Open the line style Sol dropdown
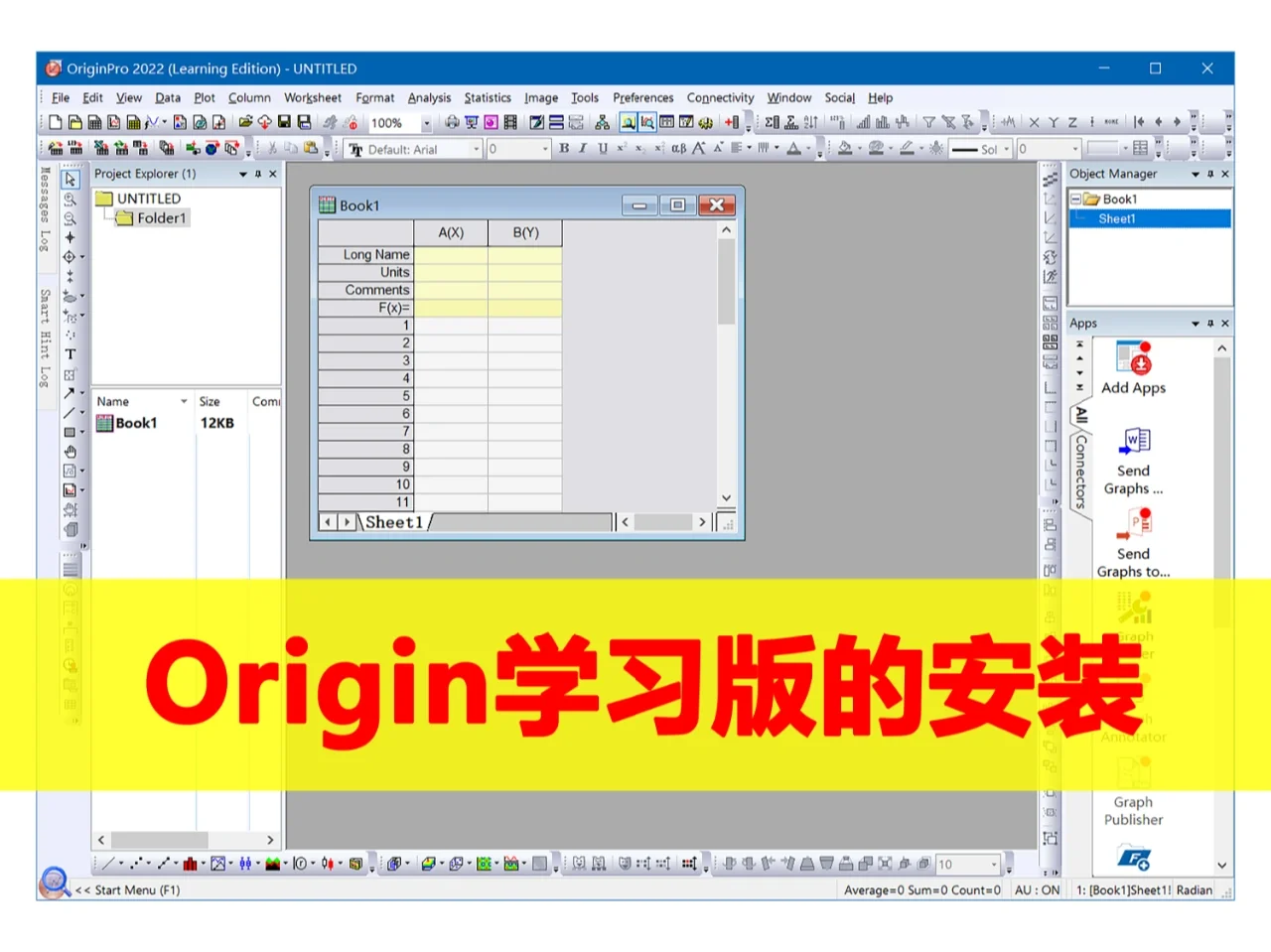The width and height of the screenshot is (1271, 952). pos(1006,149)
